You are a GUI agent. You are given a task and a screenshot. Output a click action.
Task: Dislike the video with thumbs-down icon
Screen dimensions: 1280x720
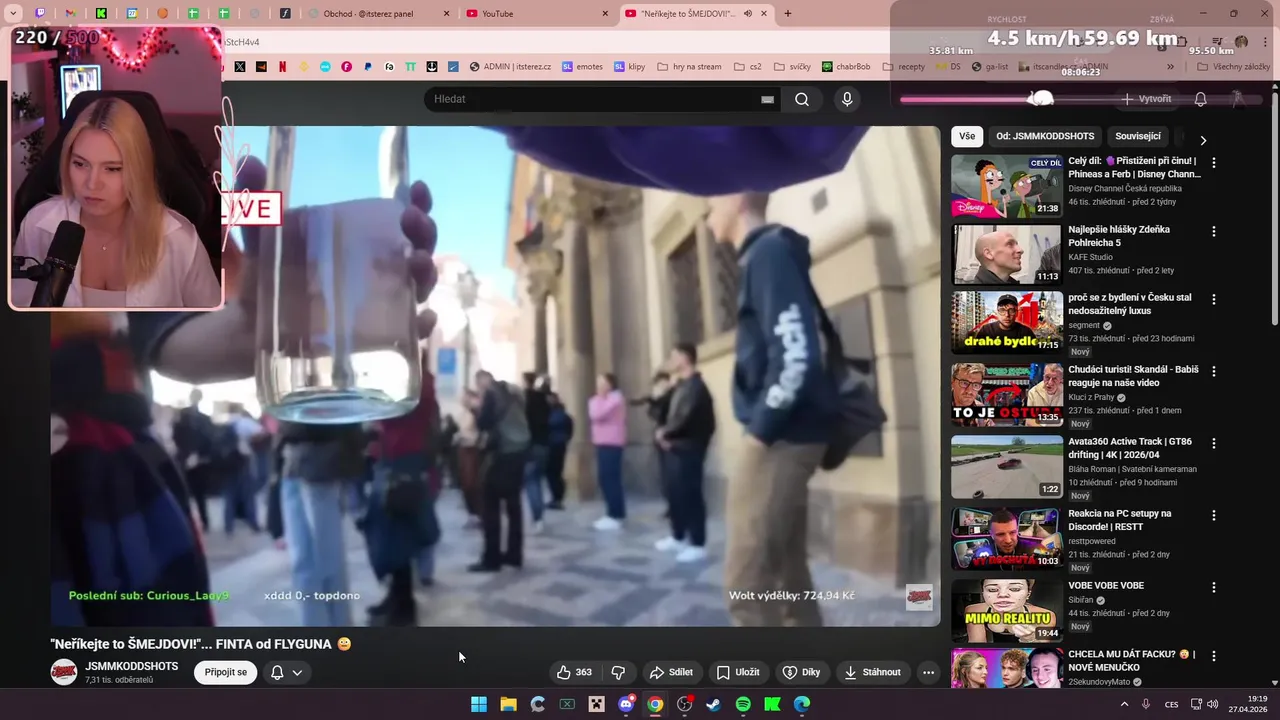pyautogui.click(x=618, y=672)
